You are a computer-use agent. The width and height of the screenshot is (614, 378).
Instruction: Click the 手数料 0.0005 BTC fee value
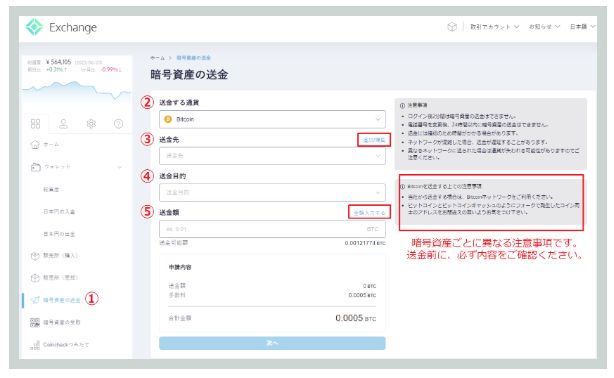[362, 295]
